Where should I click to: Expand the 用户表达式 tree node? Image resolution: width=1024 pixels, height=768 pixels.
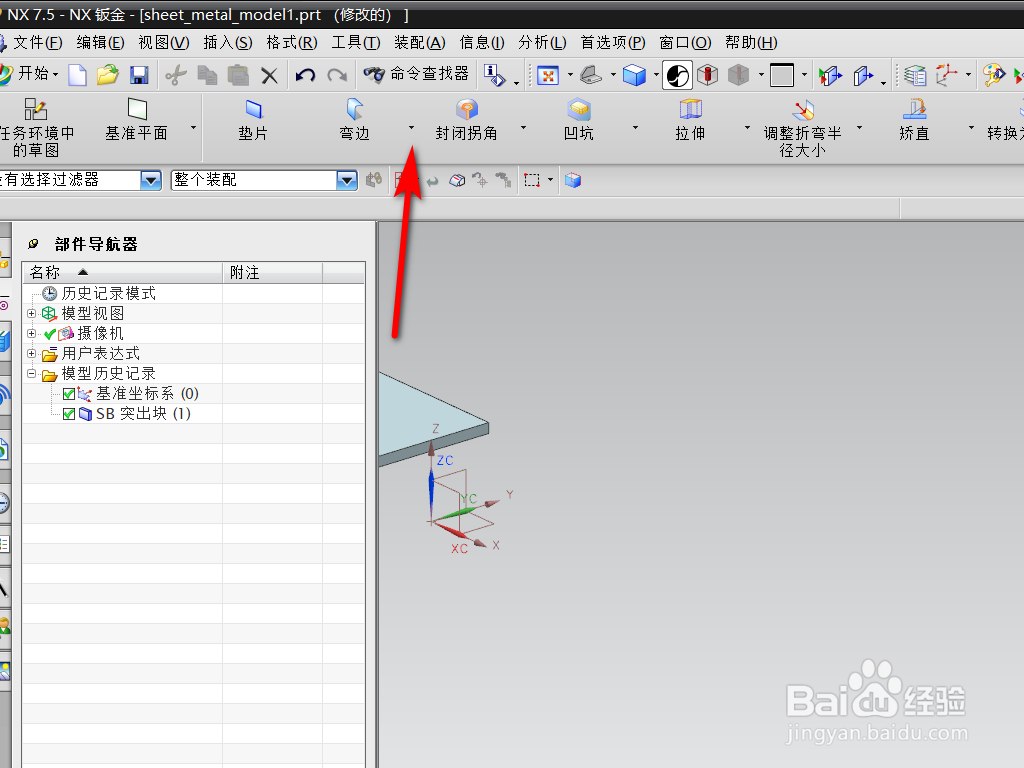31,353
